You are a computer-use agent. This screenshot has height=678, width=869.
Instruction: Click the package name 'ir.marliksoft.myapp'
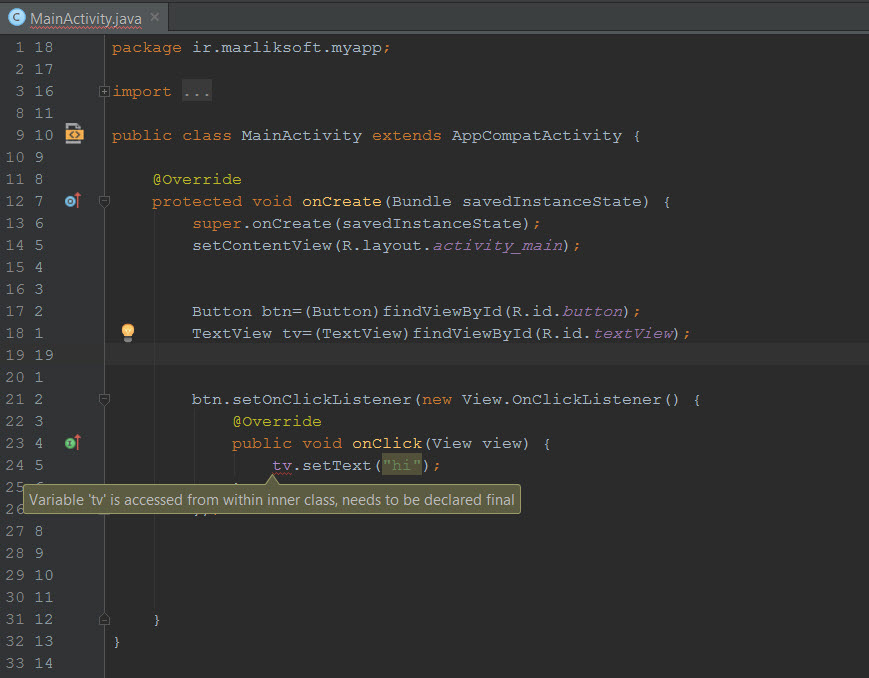click(287, 48)
